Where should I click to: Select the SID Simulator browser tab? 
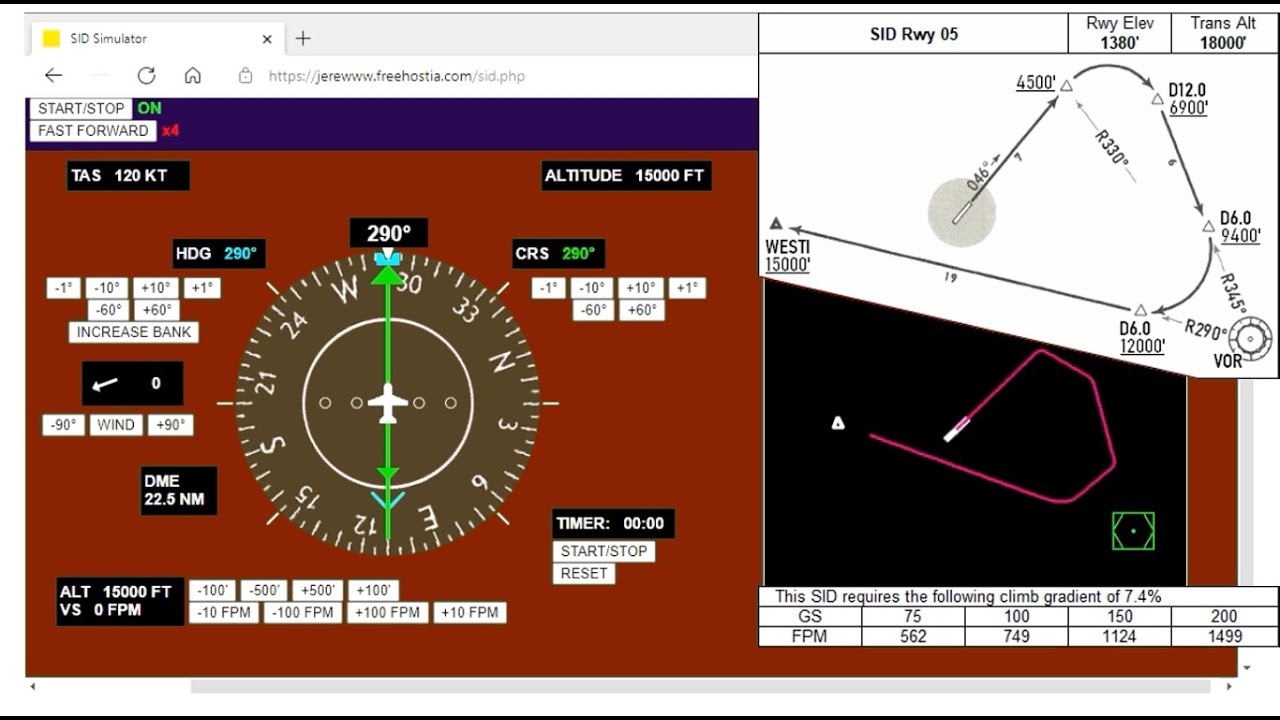coord(157,39)
